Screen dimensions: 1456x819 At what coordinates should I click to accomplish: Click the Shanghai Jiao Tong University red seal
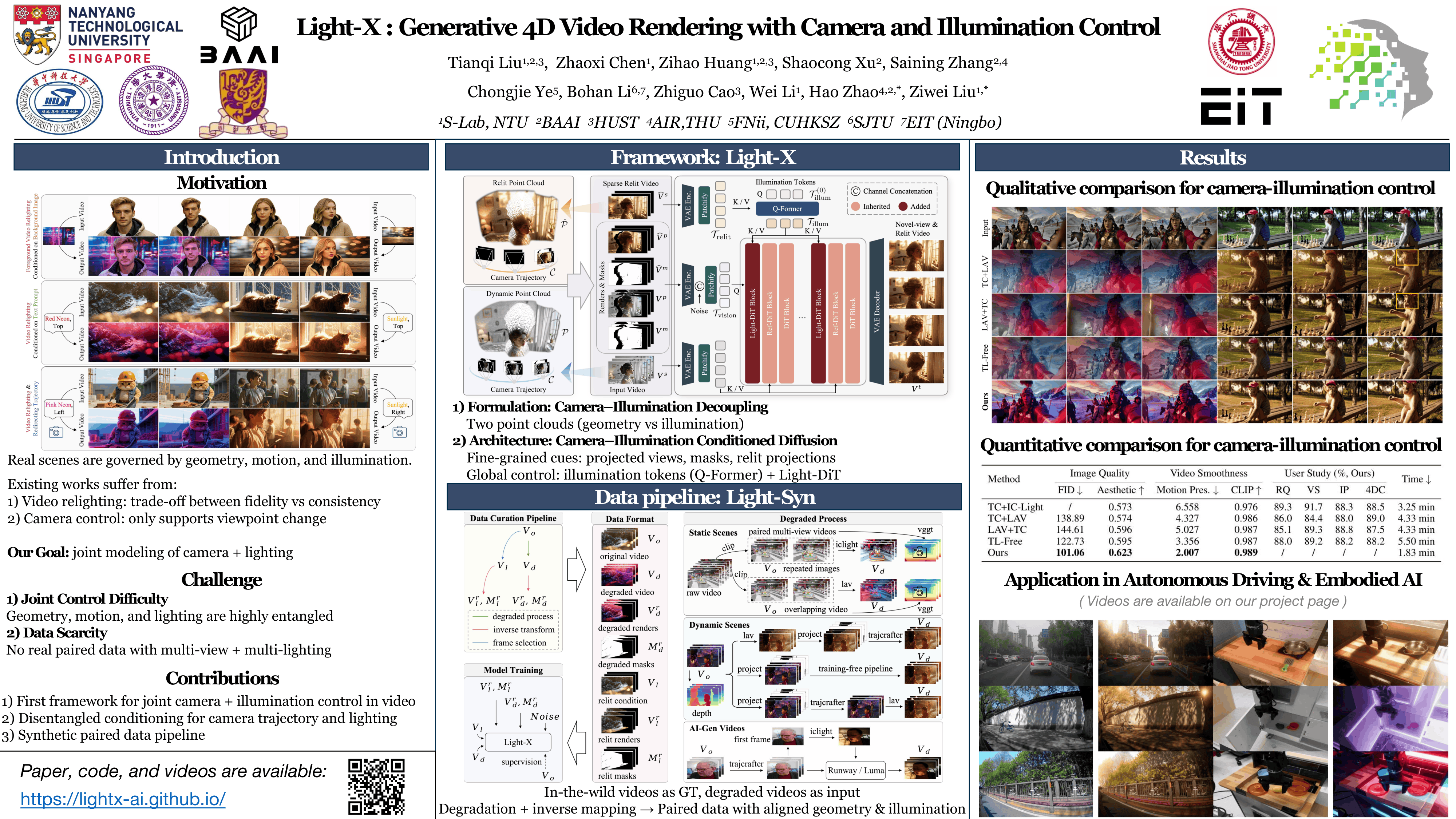coord(1241,41)
